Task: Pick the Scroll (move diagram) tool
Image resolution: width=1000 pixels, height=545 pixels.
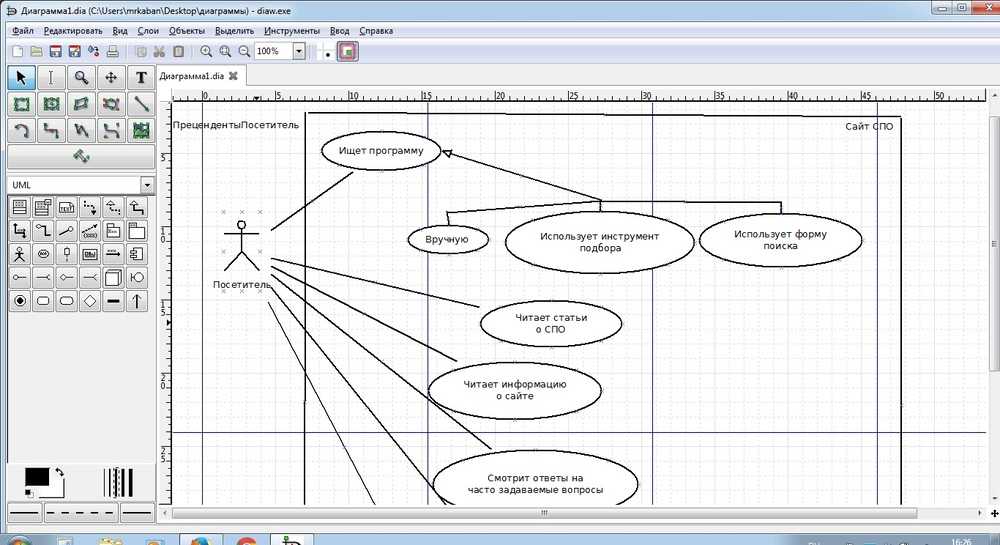Action: 111,77
